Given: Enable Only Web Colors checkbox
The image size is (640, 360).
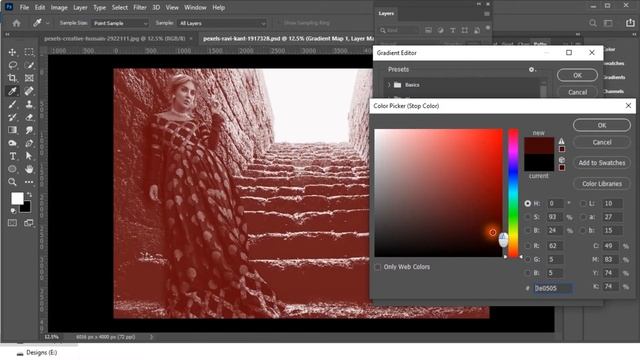Looking at the screenshot, I should click(x=378, y=267).
